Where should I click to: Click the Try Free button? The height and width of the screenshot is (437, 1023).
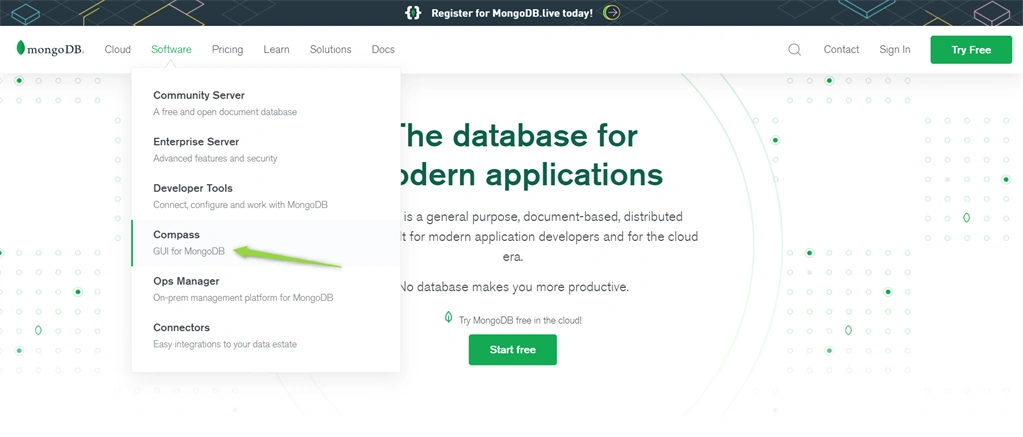click(971, 50)
